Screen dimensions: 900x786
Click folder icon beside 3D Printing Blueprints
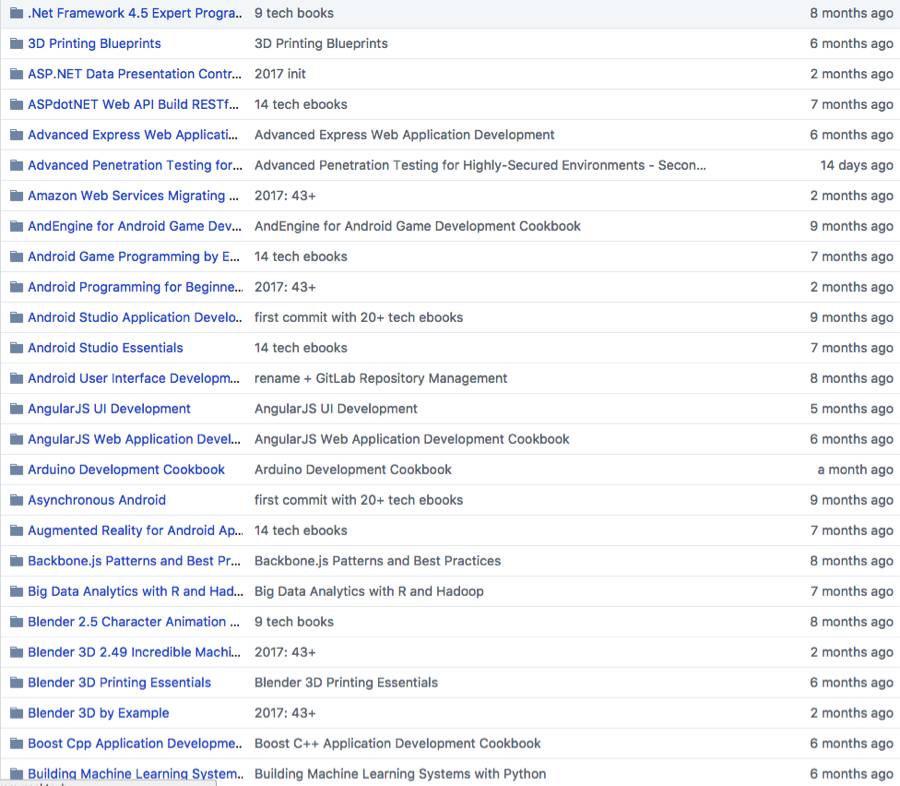coord(17,44)
